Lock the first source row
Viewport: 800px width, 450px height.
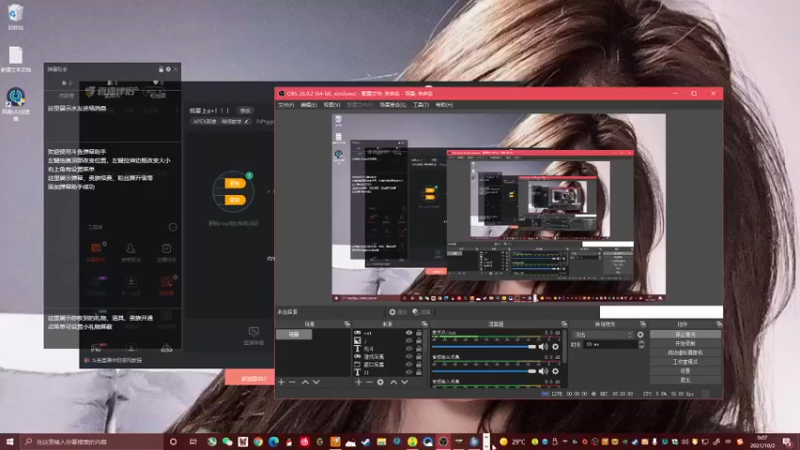click(419, 333)
